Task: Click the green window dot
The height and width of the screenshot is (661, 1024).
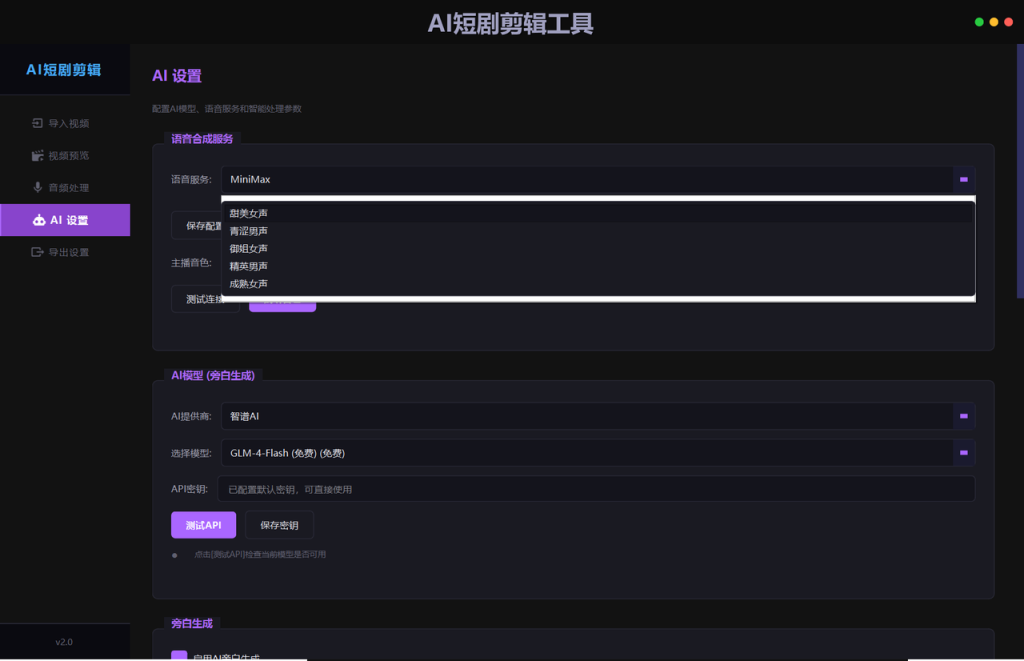Action: pos(979,22)
